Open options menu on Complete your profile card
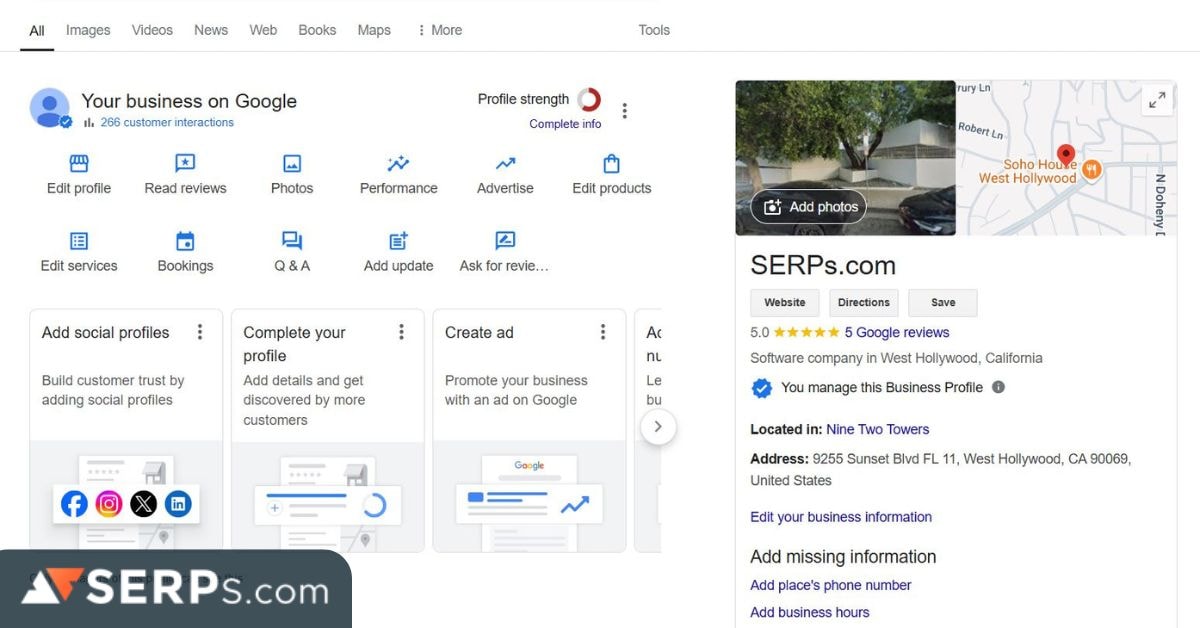The width and height of the screenshot is (1200, 628). point(402,332)
